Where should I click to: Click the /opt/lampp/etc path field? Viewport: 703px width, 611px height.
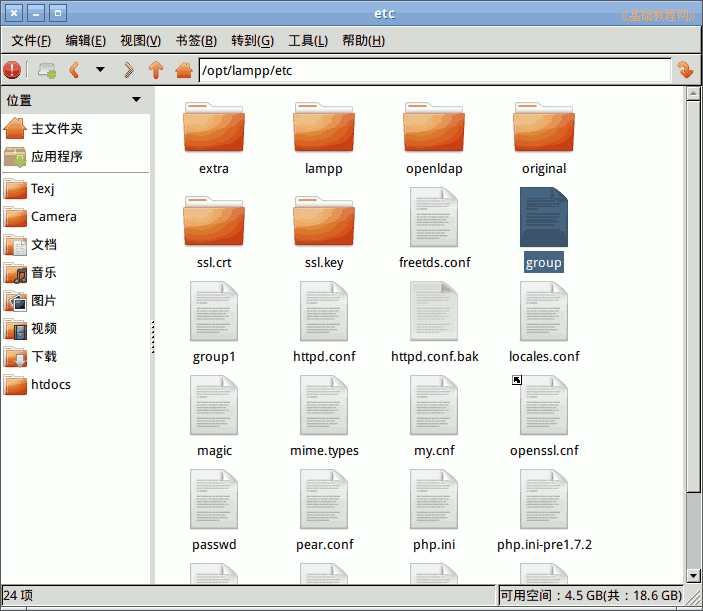pyautogui.click(x=435, y=70)
